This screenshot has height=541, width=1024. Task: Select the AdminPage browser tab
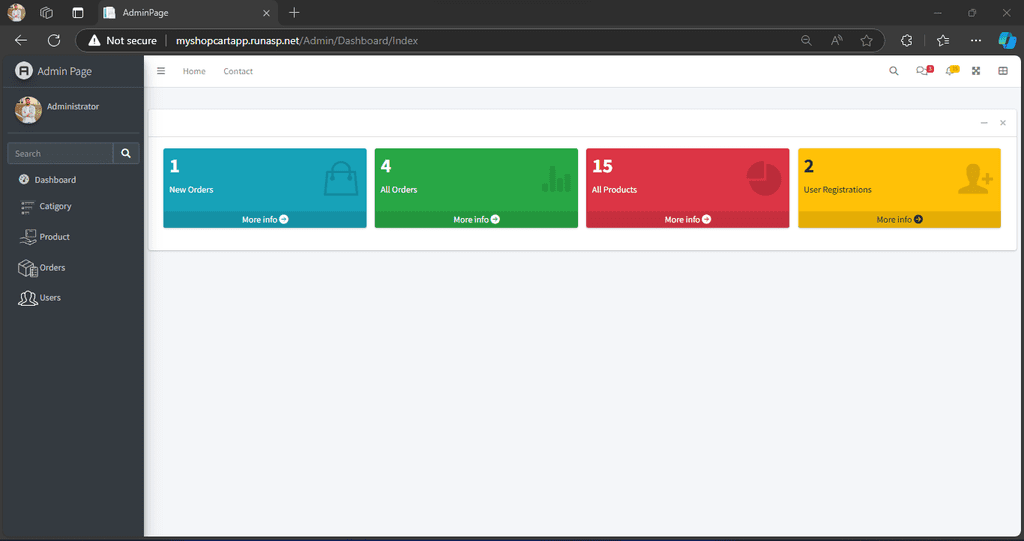pyautogui.click(x=188, y=13)
